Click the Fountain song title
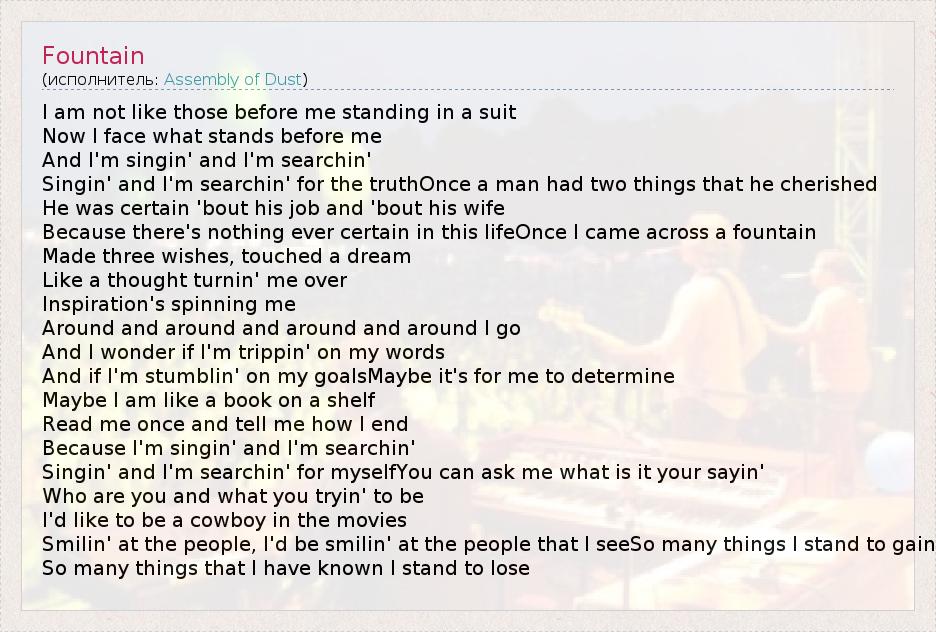The width and height of the screenshot is (936, 632). click(x=93, y=55)
